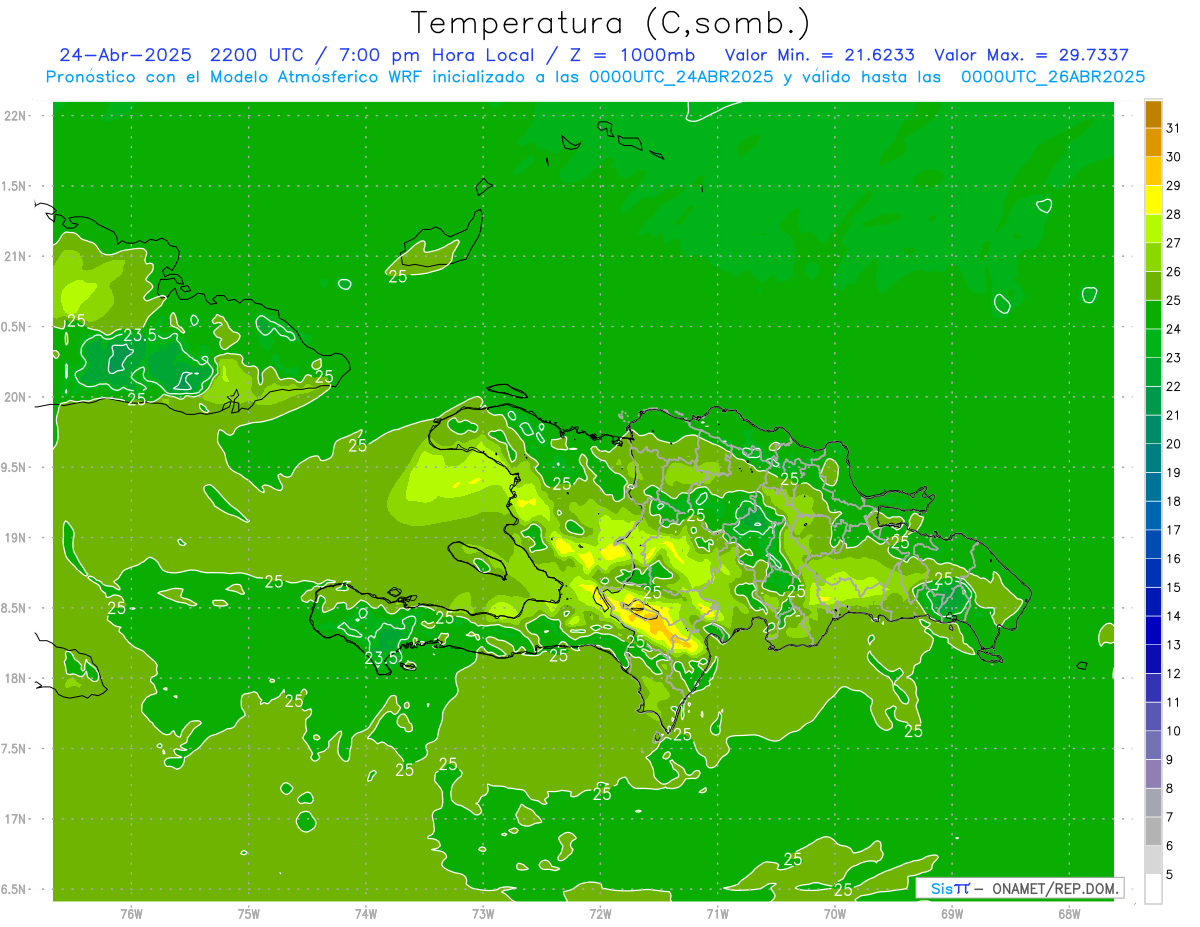Screen dimensions: 1200x927
Task: Click the "23.5" contour label over southwestern Haiti
Action: click(381, 658)
